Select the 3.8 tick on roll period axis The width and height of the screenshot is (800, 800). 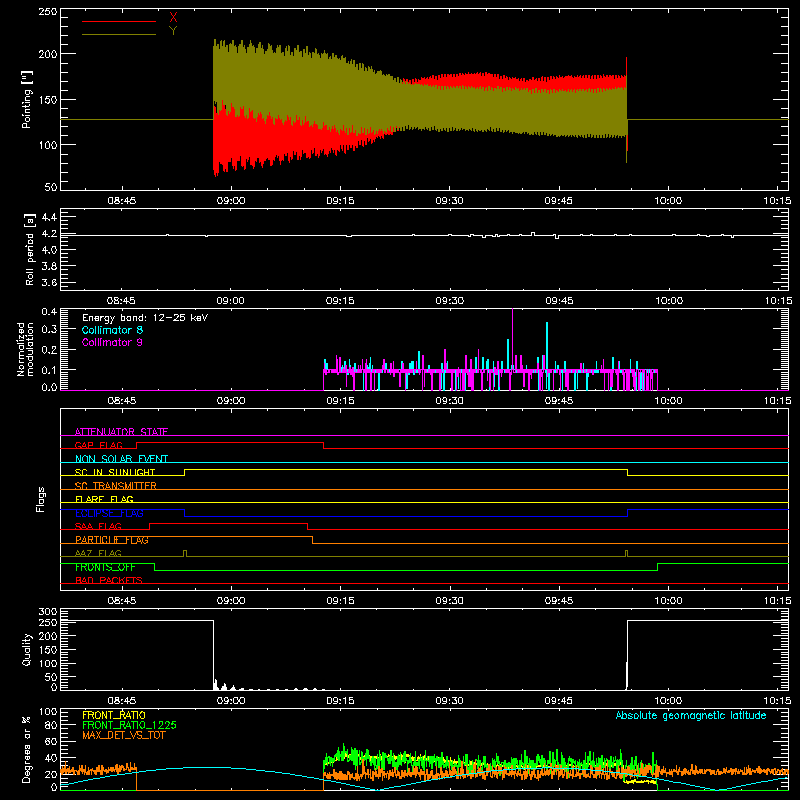[x=49, y=266]
